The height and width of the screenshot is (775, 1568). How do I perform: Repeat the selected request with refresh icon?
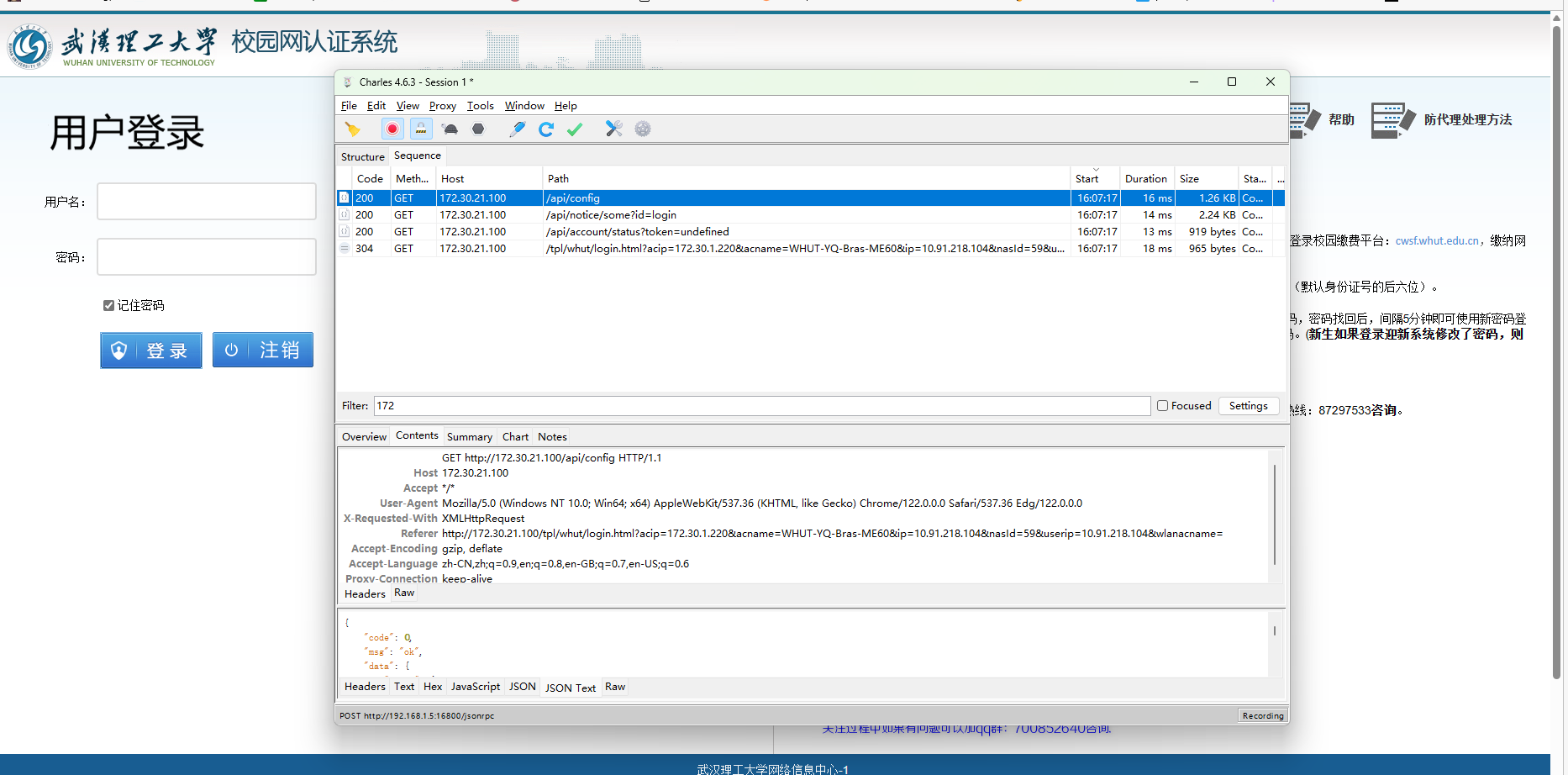(x=546, y=129)
